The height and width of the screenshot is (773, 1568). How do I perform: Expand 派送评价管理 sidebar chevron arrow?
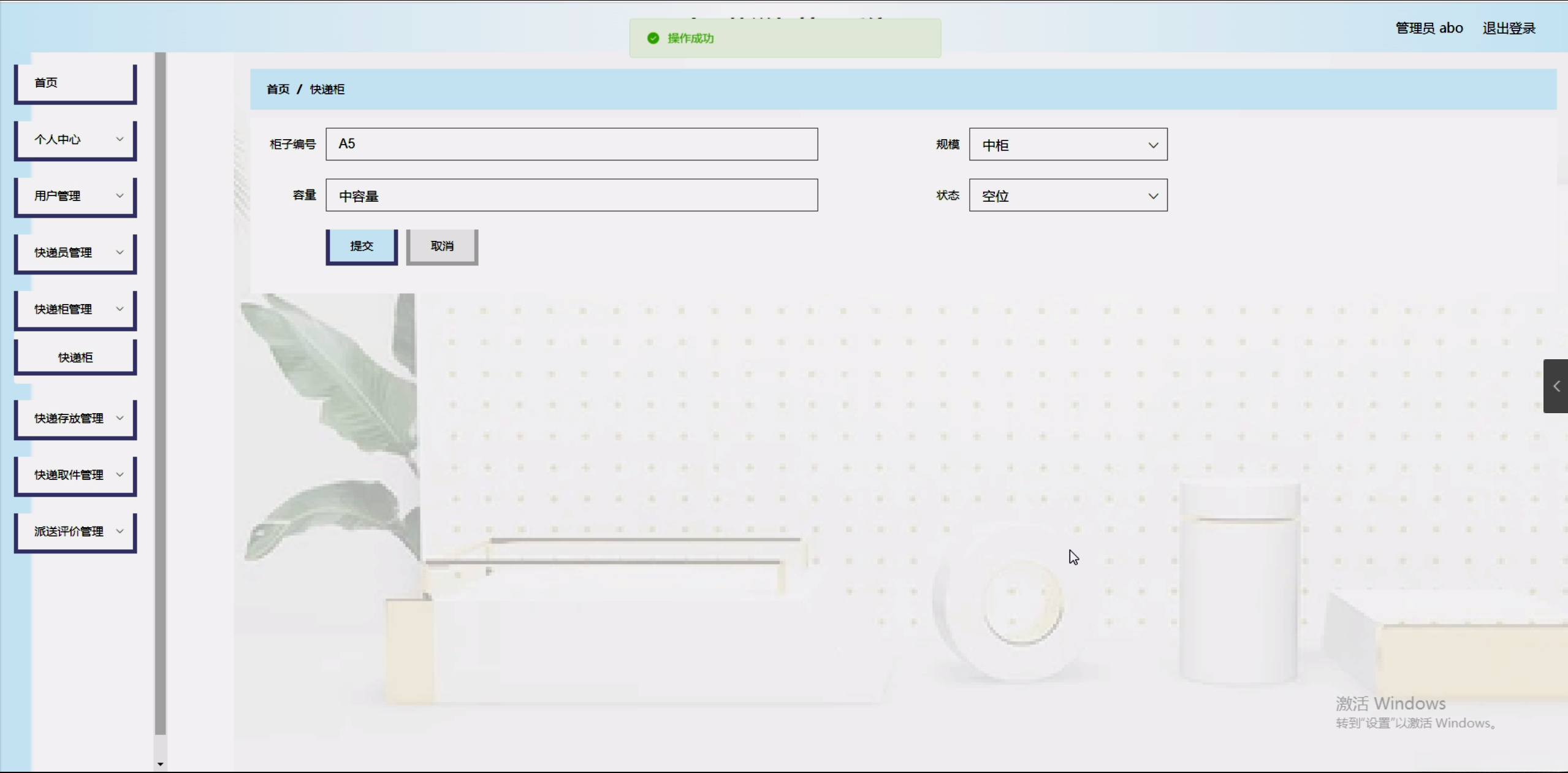(x=120, y=531)
